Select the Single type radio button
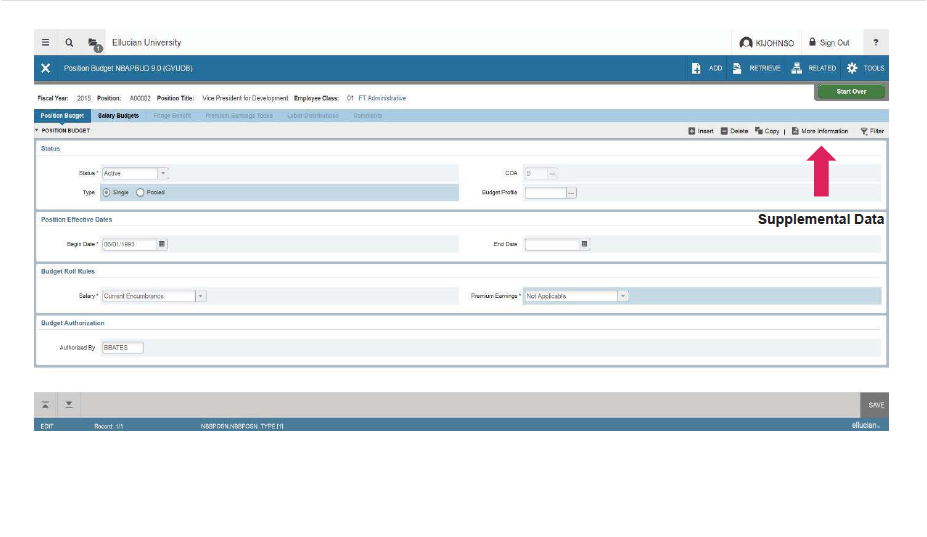The image size is (927, 537). point(107,192)
